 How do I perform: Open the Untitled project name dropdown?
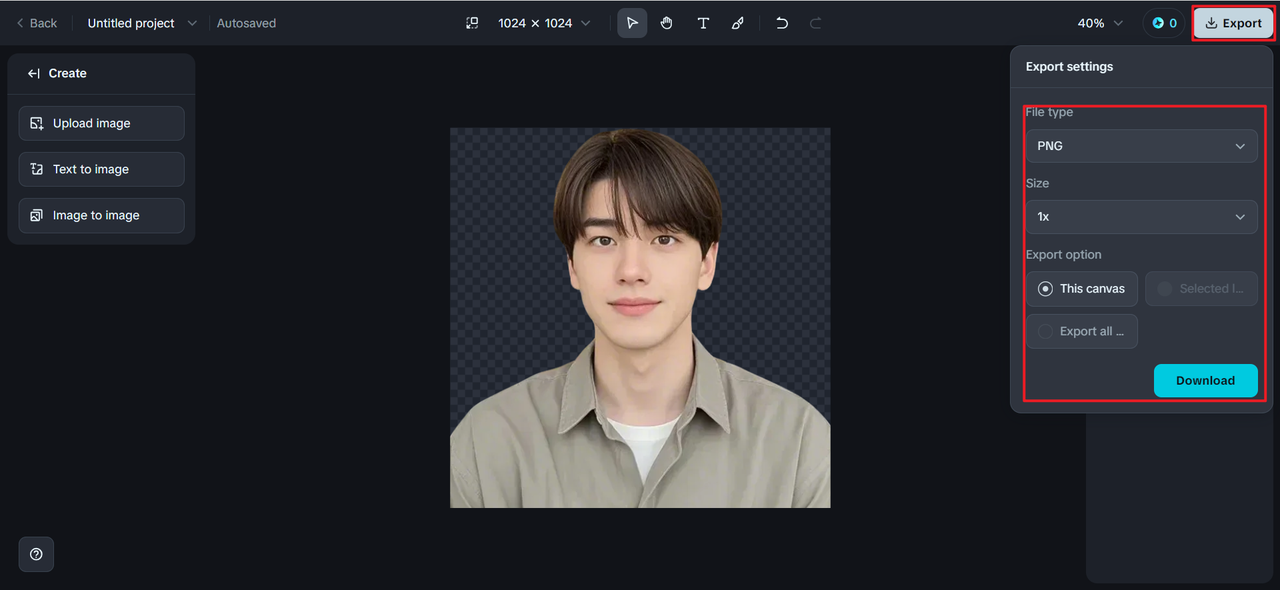[x=142, y=23]
